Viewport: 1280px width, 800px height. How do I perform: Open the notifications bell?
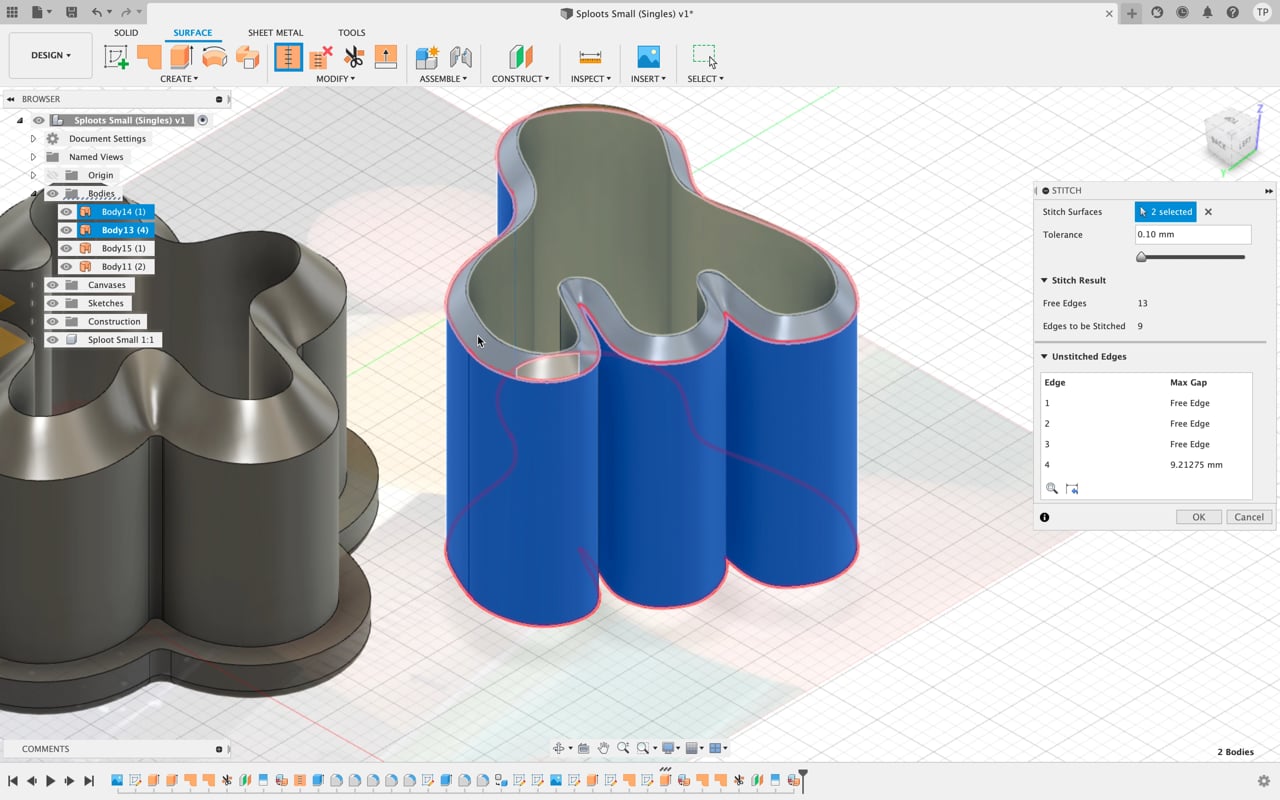point(1208,13)
